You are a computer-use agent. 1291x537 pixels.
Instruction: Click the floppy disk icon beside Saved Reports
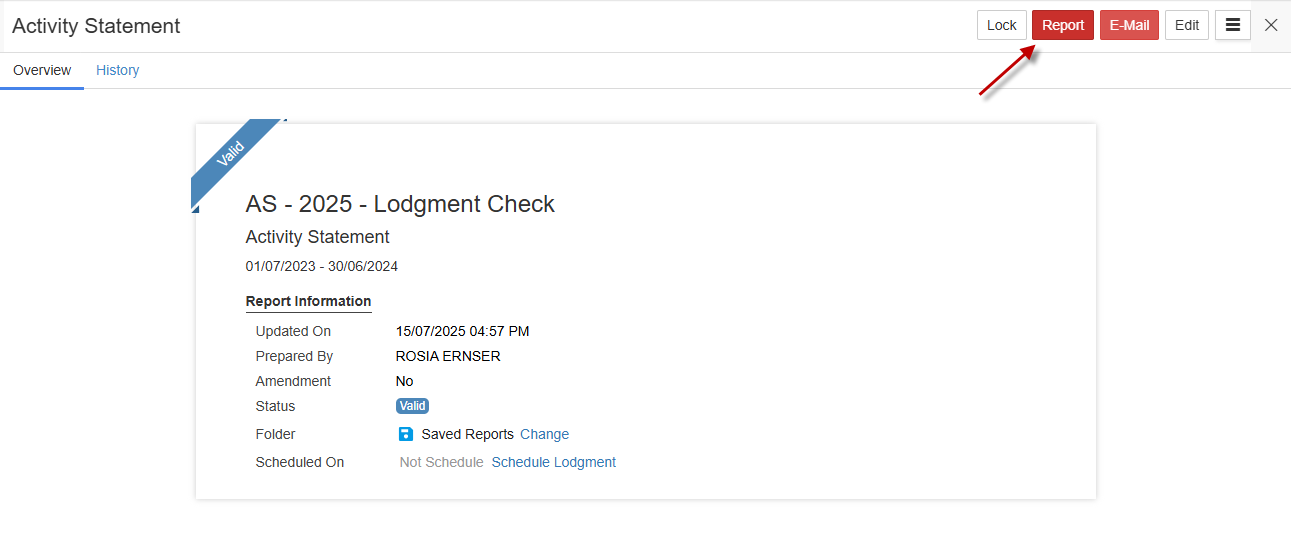[x=405, y=434]
